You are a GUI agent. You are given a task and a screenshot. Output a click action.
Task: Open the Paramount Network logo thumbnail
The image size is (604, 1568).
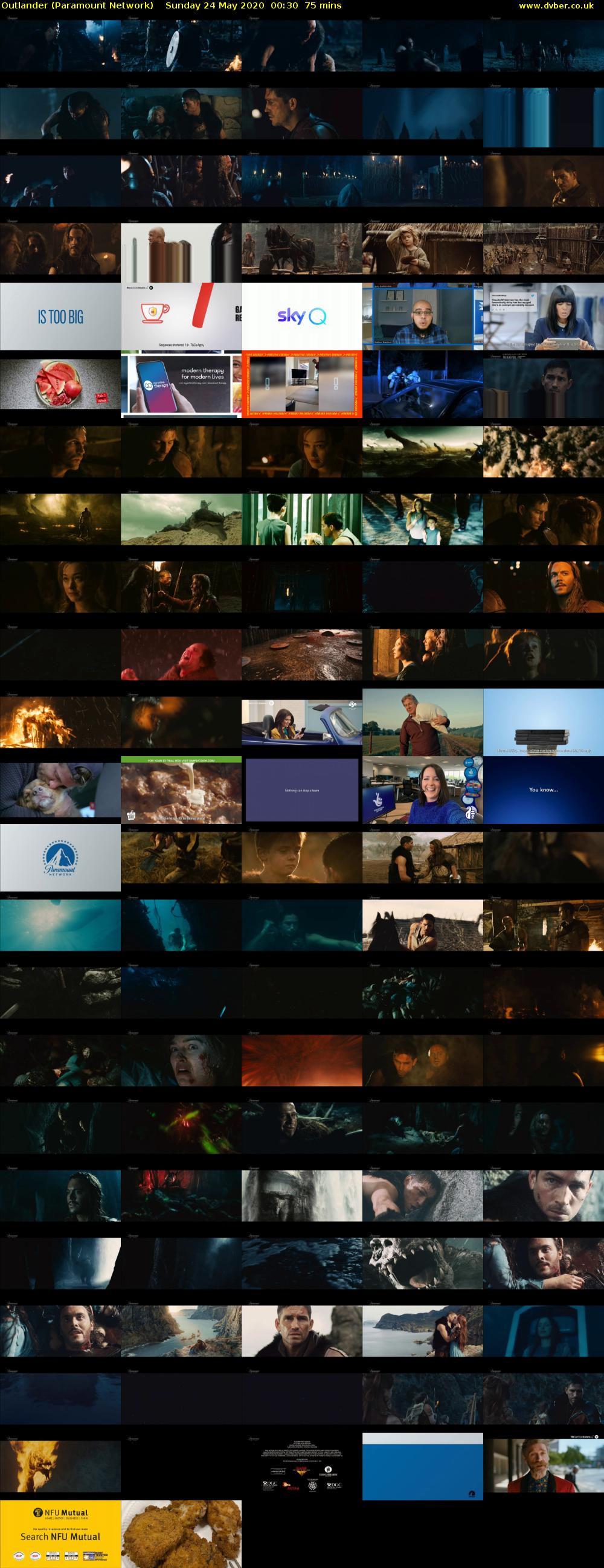pos(60,858)
